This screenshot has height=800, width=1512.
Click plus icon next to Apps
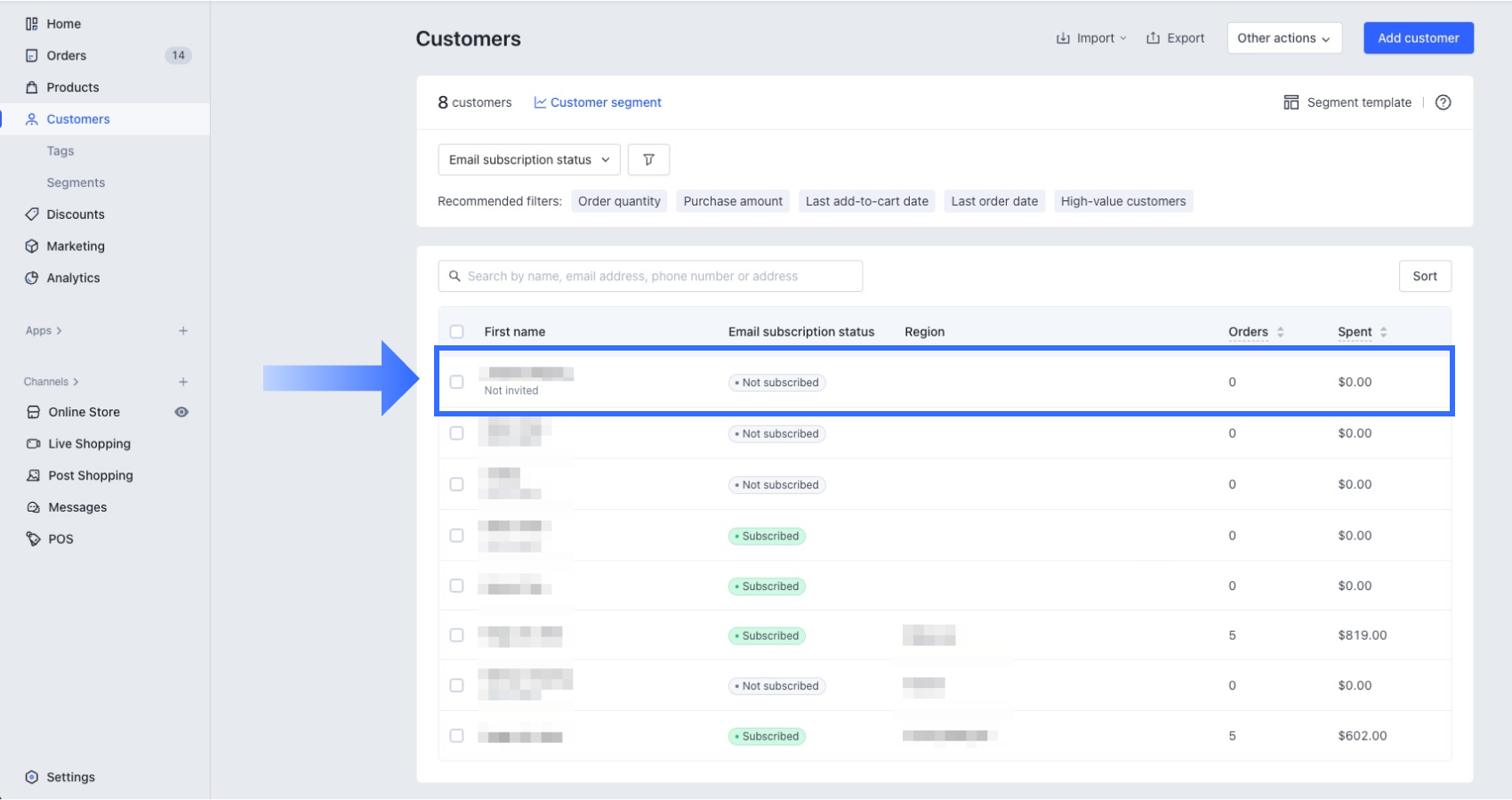(x=183, y=331)
